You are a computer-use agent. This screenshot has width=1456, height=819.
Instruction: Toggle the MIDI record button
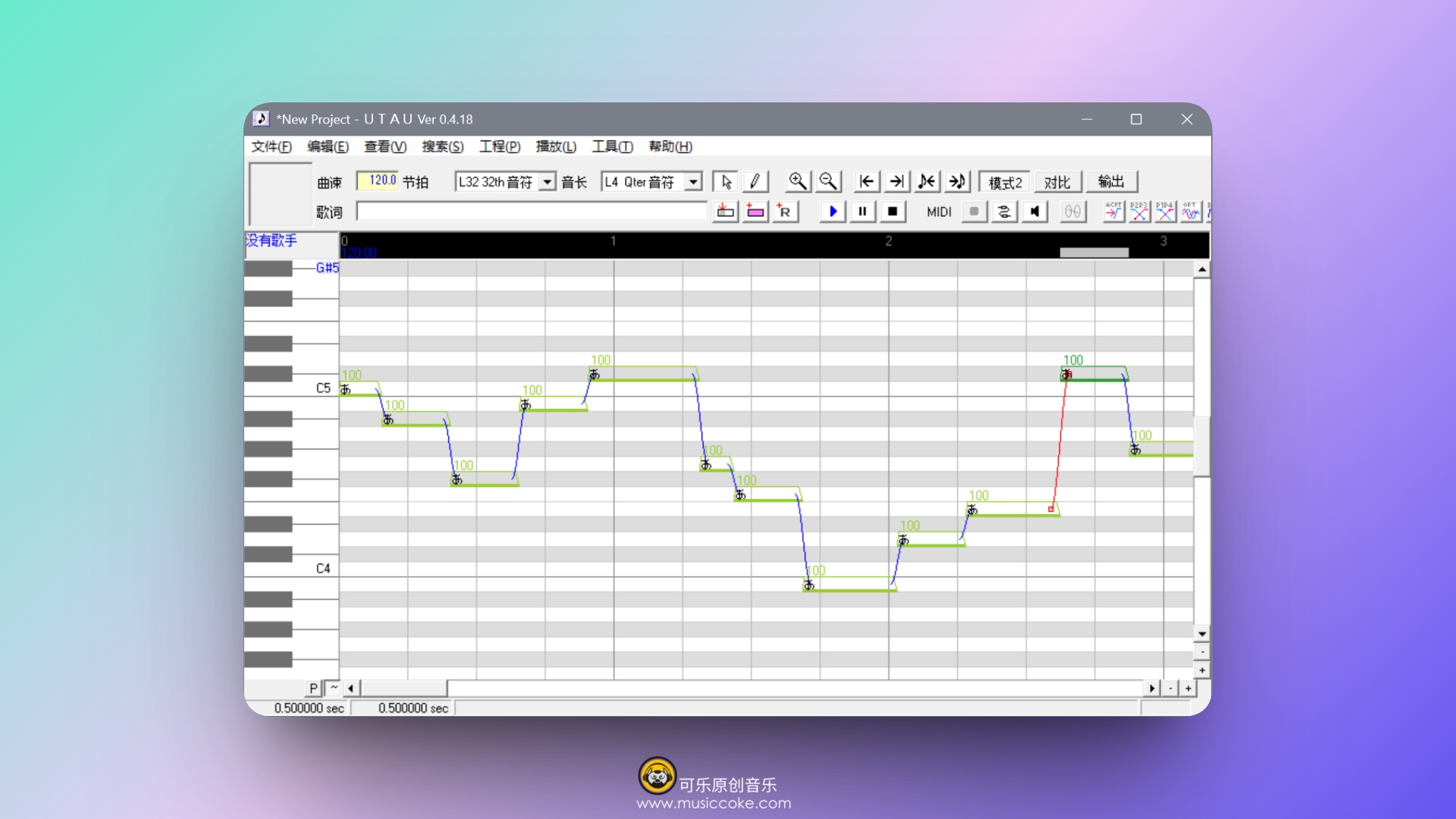[x=974, y=212]
